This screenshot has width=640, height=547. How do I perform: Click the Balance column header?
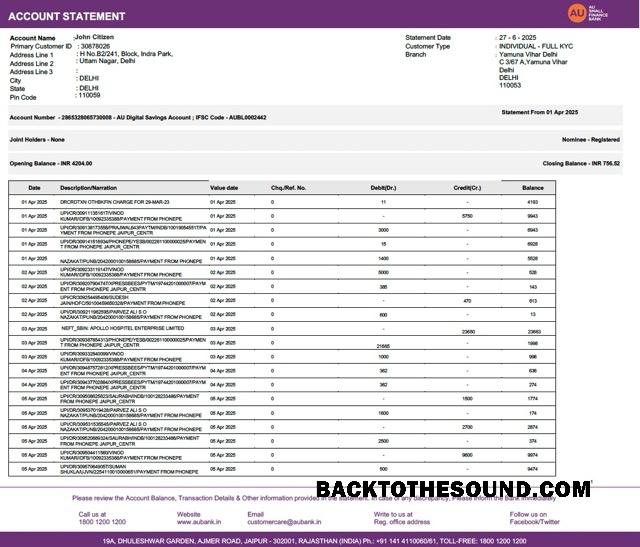[533, 188]
